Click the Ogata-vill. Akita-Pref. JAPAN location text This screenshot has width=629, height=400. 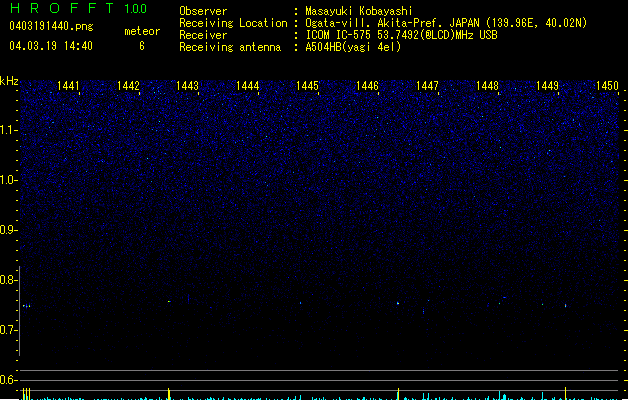(446, 23)
